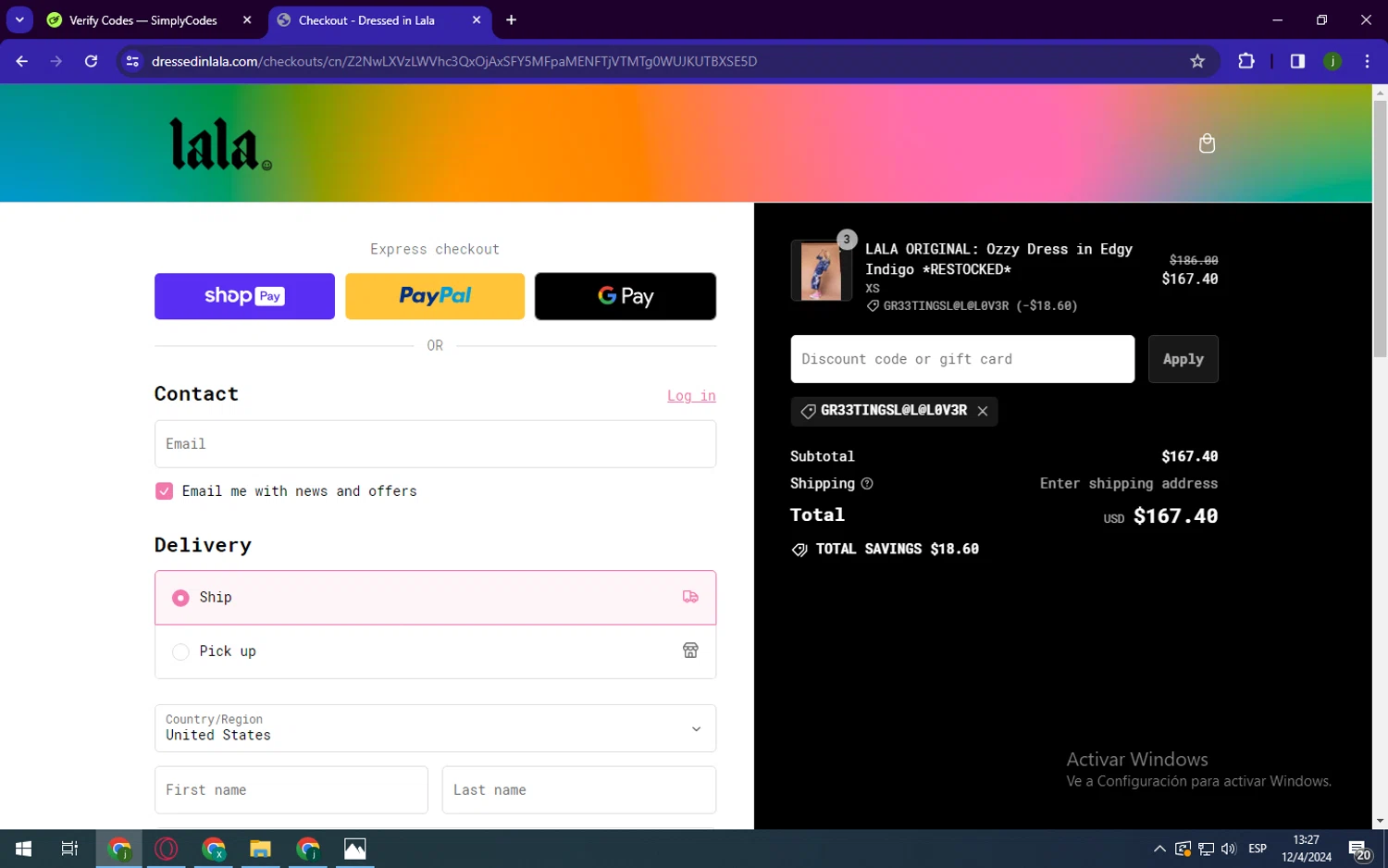Focus the Last name field

[578, 790]
